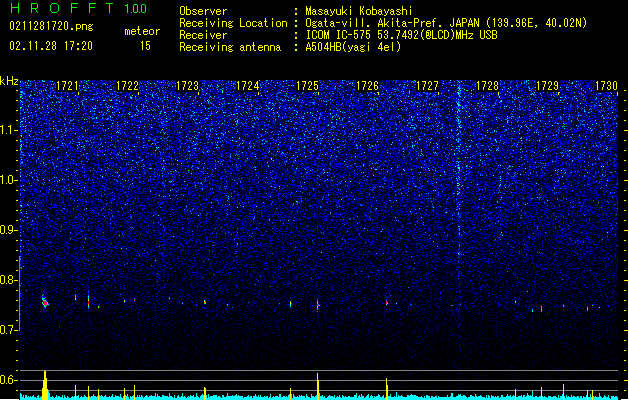Click the widest yellow power spike at the far left
Viewport: 629px width, 400px height.
[x=45, y=384]
